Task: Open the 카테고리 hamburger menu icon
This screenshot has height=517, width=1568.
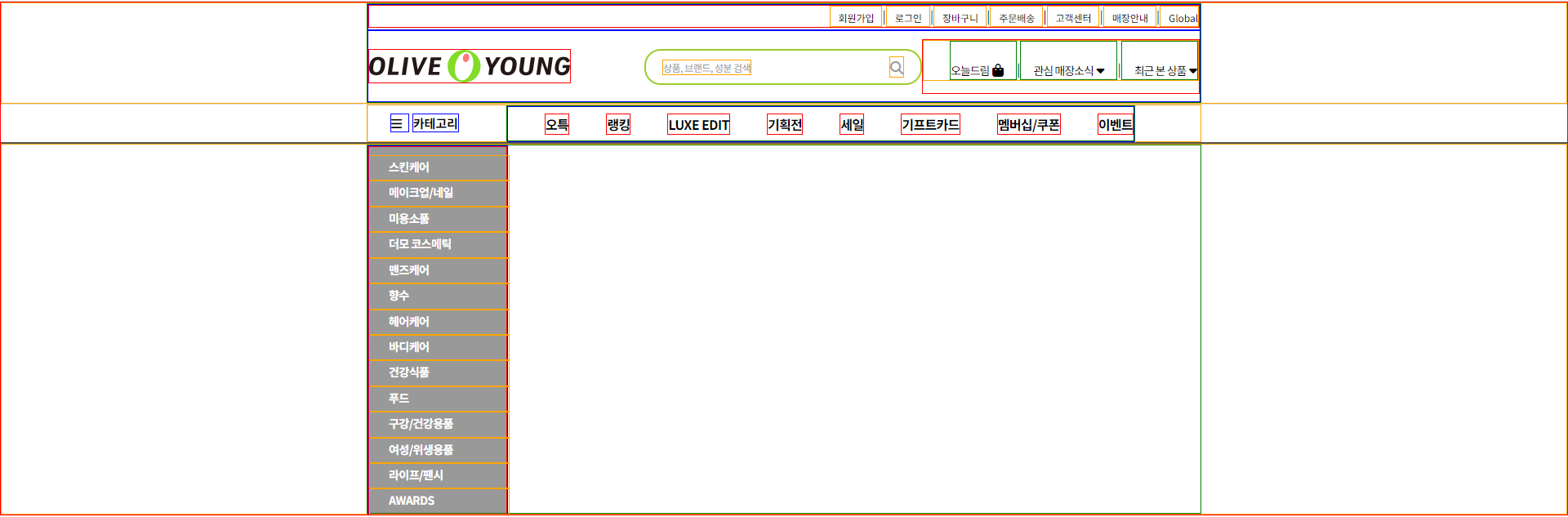Action: point(399,123)
